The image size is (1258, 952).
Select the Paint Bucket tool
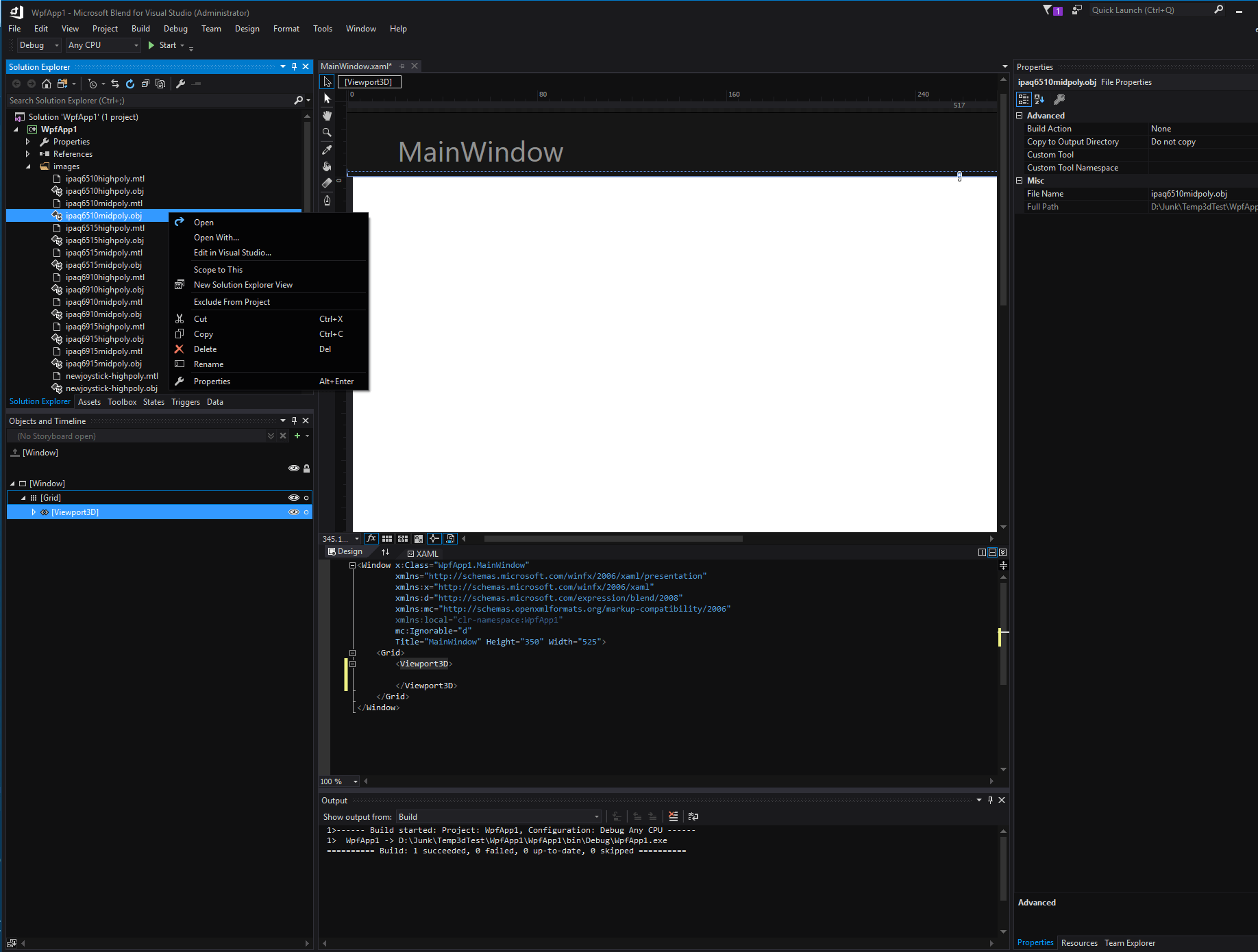[328, 166]
